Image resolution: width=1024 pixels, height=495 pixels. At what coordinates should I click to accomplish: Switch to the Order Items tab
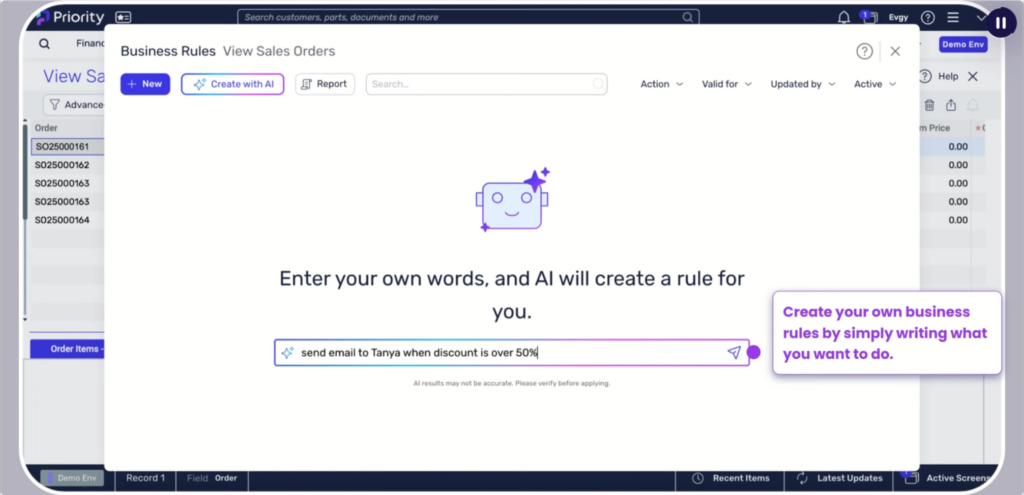click(67, 349)
